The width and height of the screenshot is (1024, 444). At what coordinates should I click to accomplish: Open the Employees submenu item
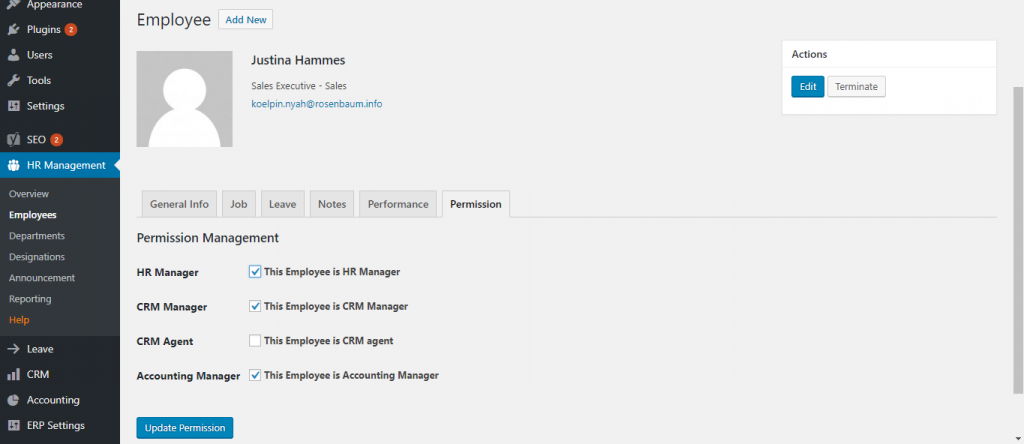point(33,215)
